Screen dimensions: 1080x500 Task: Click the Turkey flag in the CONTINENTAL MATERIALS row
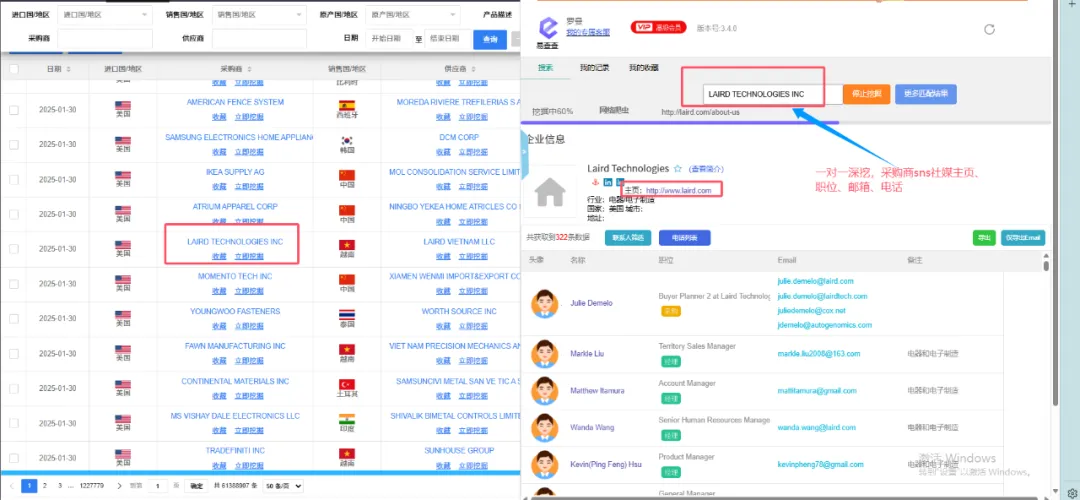346,384
